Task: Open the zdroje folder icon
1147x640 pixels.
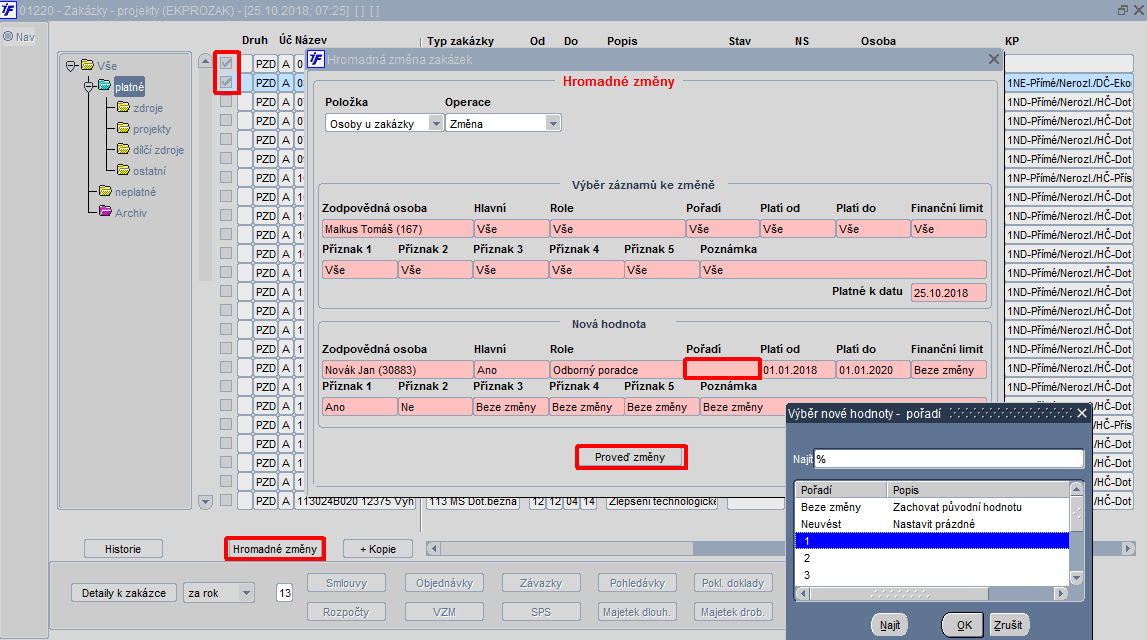Action: (x=123, y=108)
